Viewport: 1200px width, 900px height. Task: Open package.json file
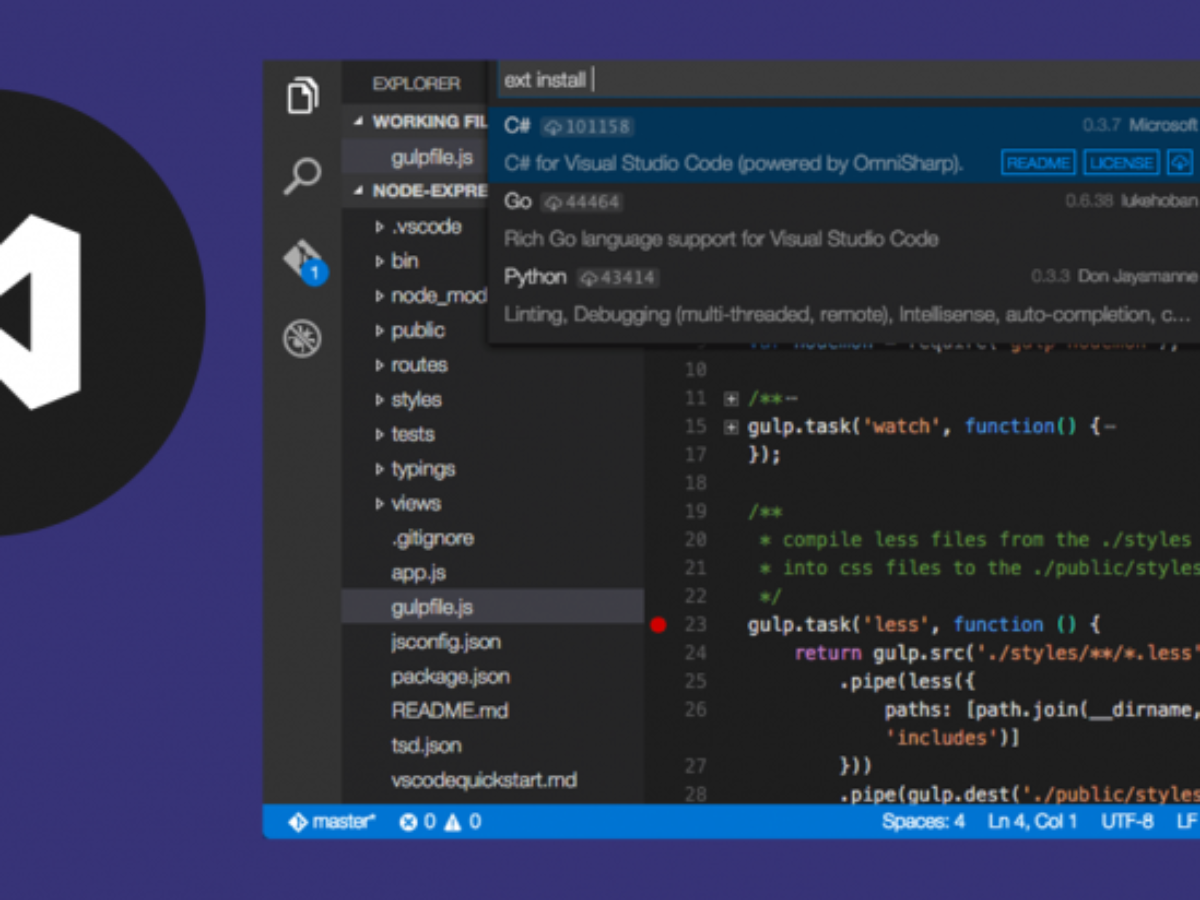tap(450, 676)
